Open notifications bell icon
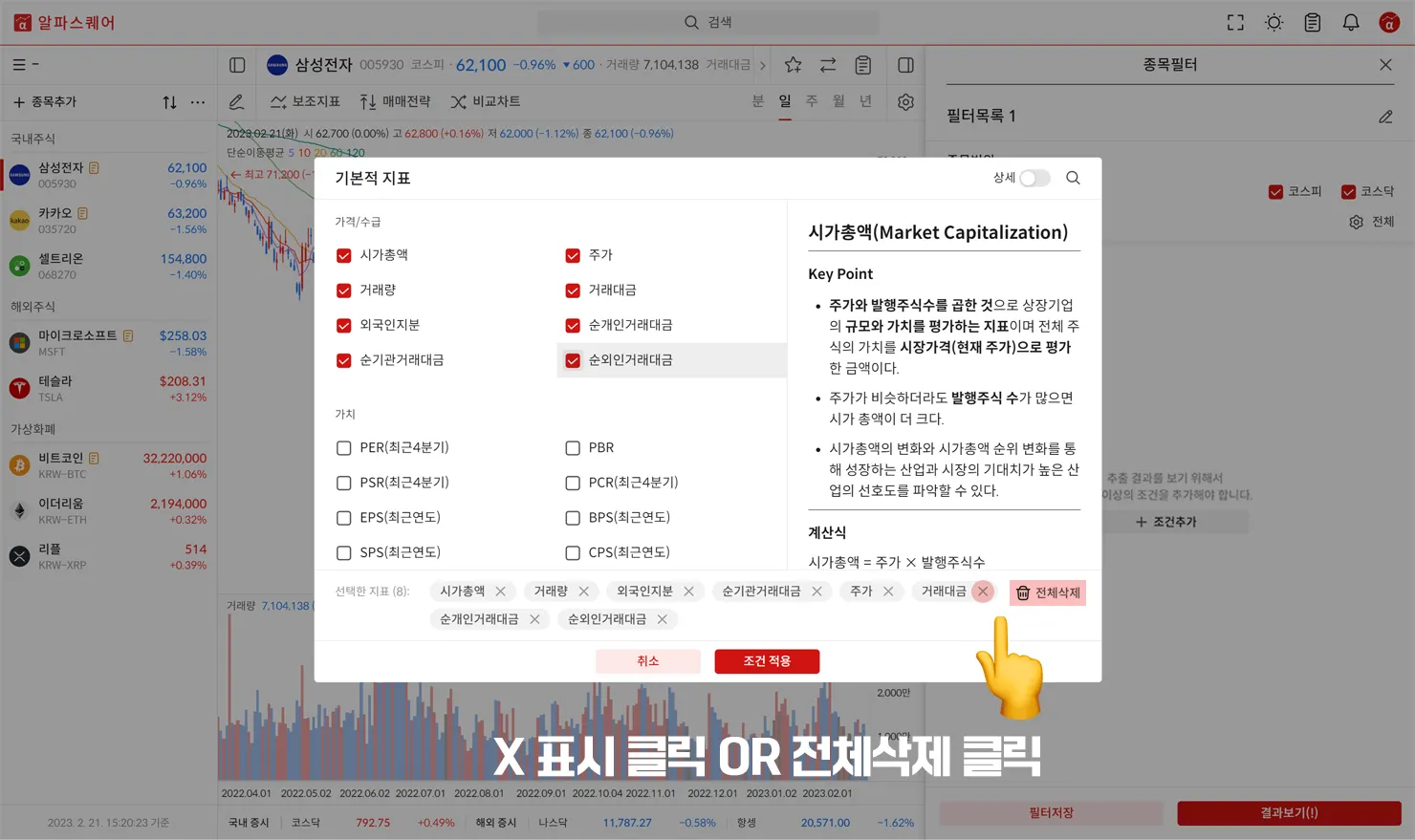 click(x=1350, y=22)
